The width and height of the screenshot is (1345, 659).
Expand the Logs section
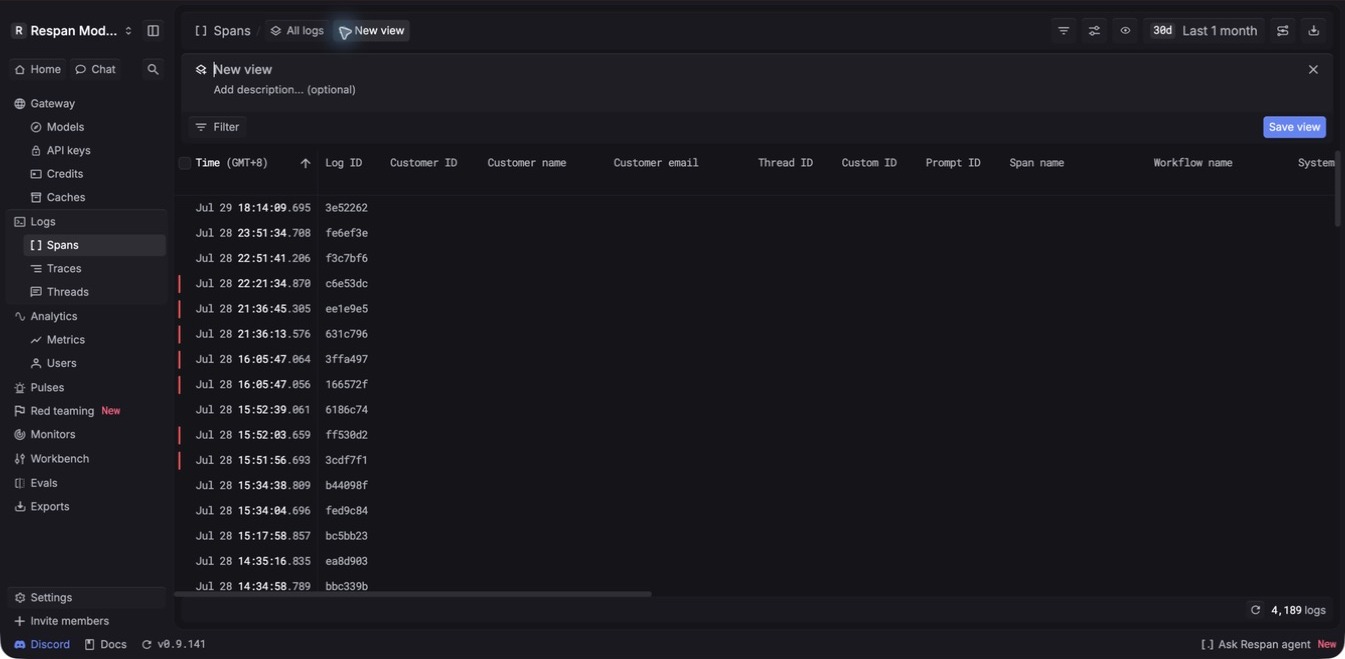click(x=43, y=221)
